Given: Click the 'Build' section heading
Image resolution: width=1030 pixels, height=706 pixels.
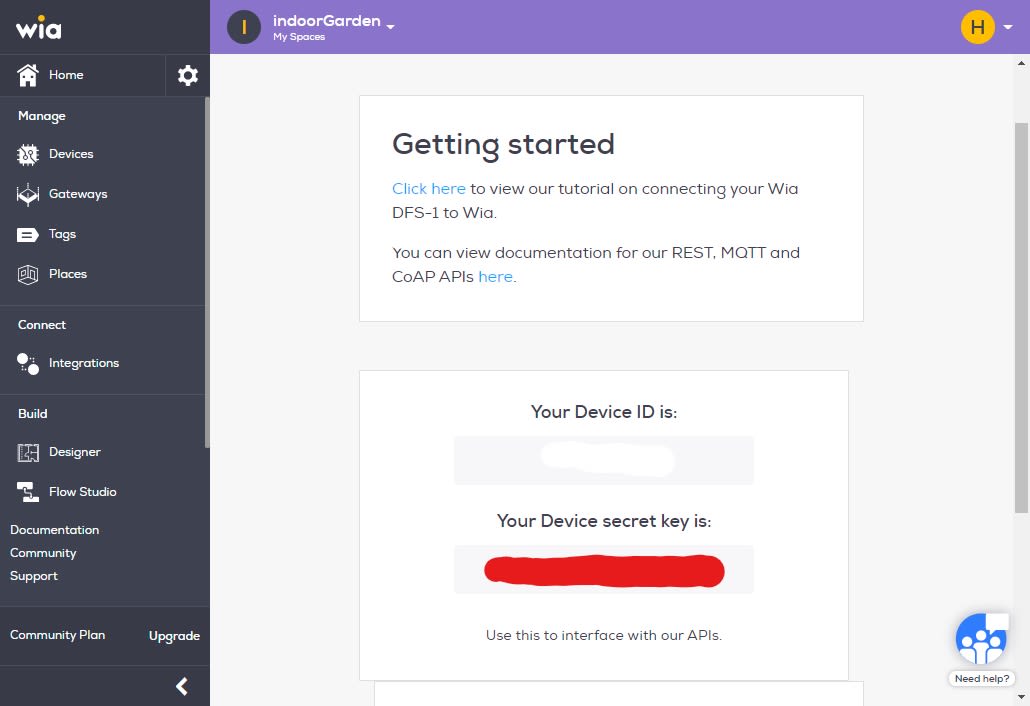Looking at the screenshot, I should 33,414.
